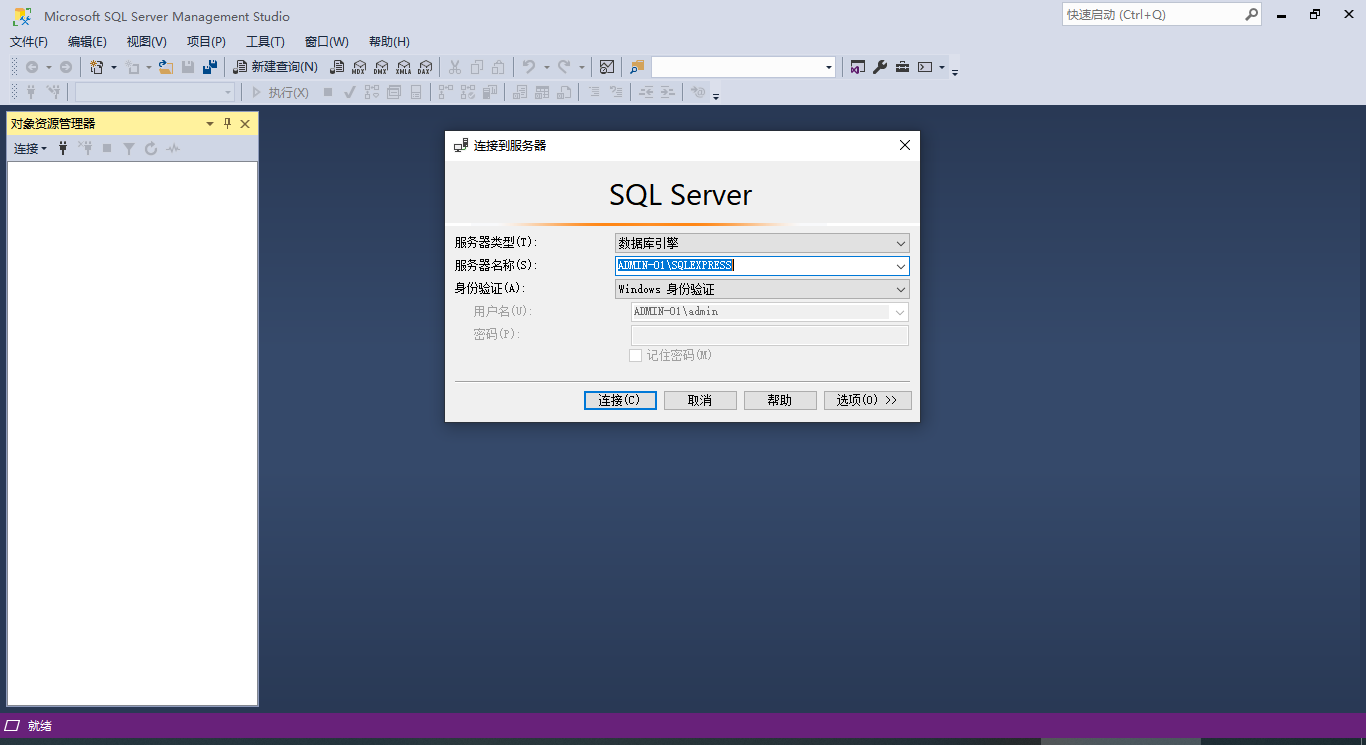Refresh the Object Explorer tree
Viewport: 1366px width, 745px height.
151,148
